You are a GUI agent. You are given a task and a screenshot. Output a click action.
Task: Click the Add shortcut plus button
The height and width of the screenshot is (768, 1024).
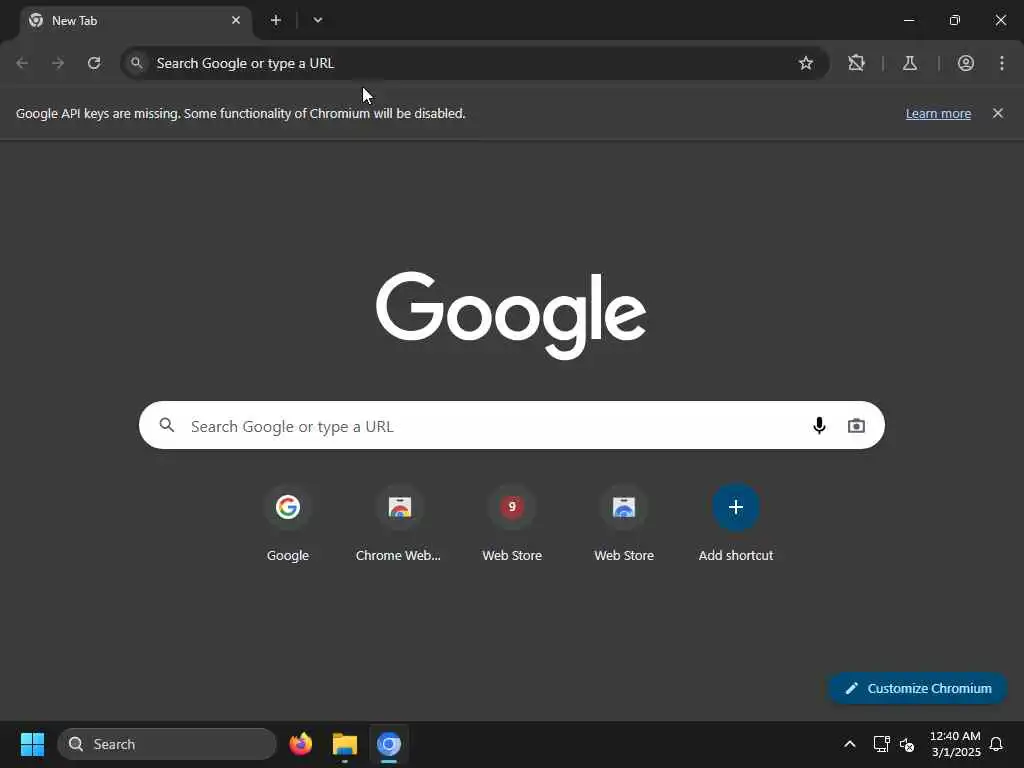[x=736, y=507]
